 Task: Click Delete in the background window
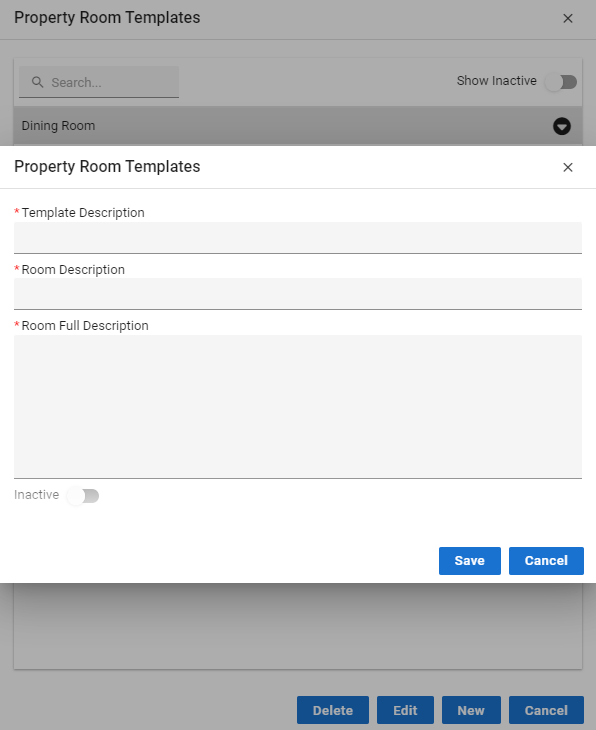(x=333, y=710)
